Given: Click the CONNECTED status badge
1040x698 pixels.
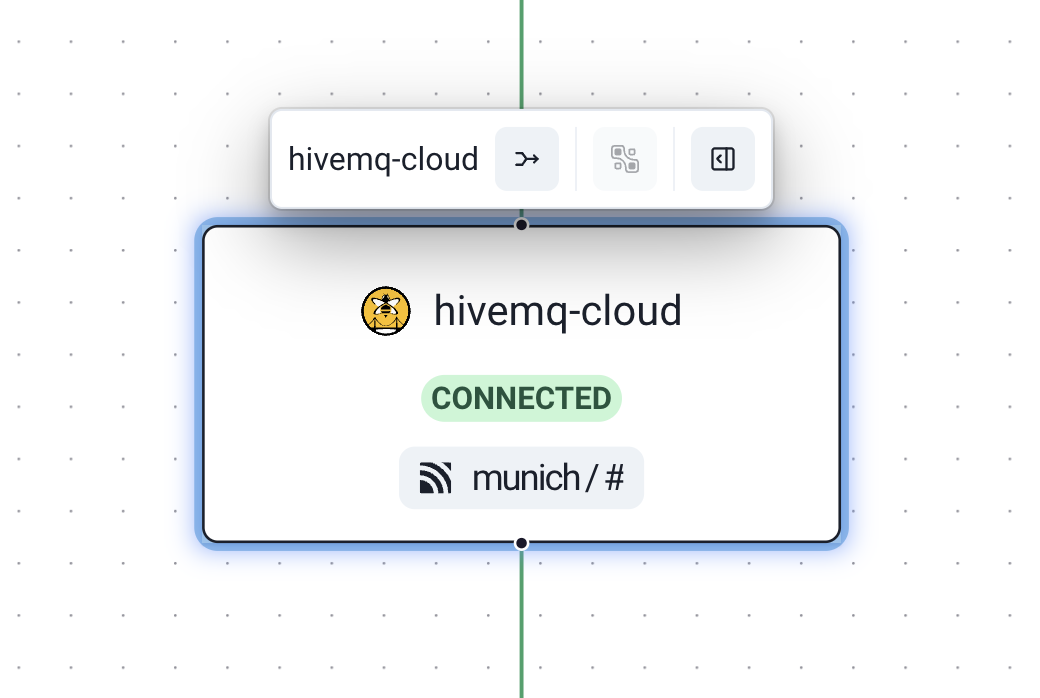Looking at the screenshot, I should [521, 398].
